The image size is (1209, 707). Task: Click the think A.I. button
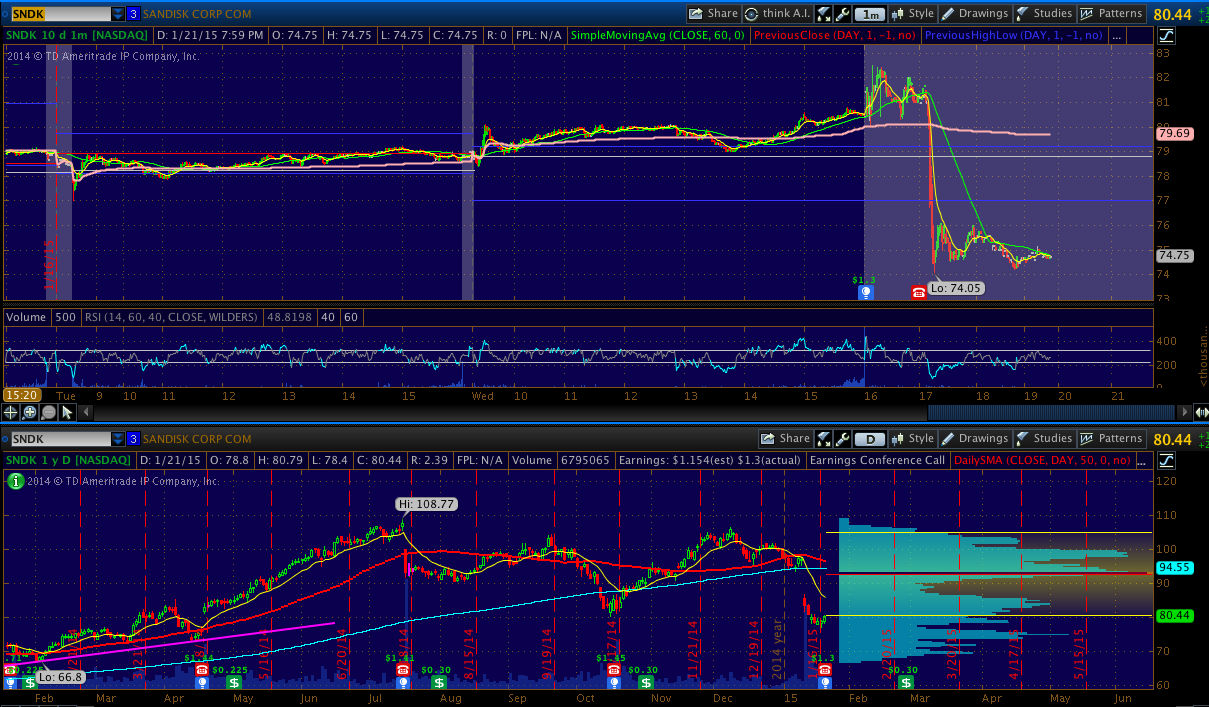[777, 14]
